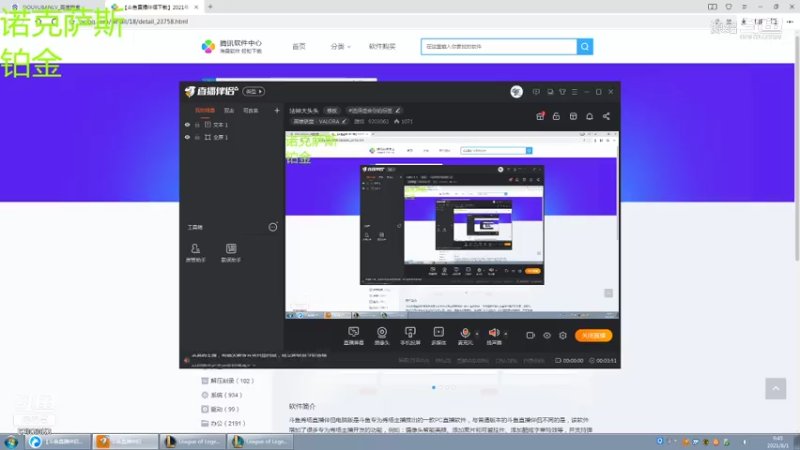Open the 系统 (904) category
Image resolution: width=800 pixels, height=450 pixels.
[221, 395]
